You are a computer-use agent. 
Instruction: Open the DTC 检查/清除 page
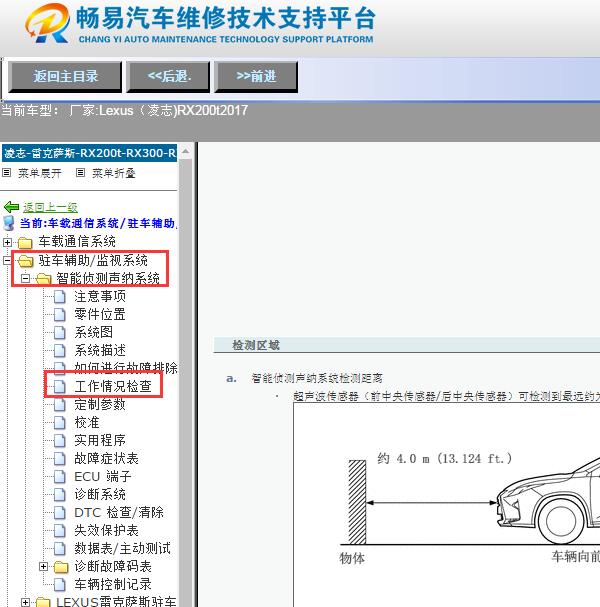(119, 513)
